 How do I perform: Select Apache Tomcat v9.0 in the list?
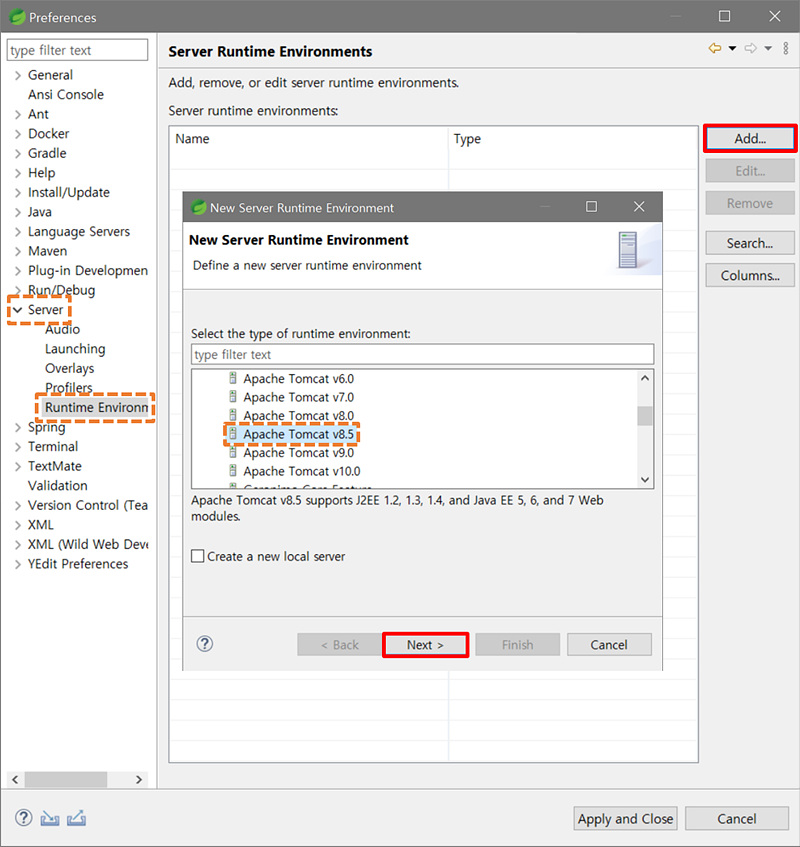click(298, 453)
